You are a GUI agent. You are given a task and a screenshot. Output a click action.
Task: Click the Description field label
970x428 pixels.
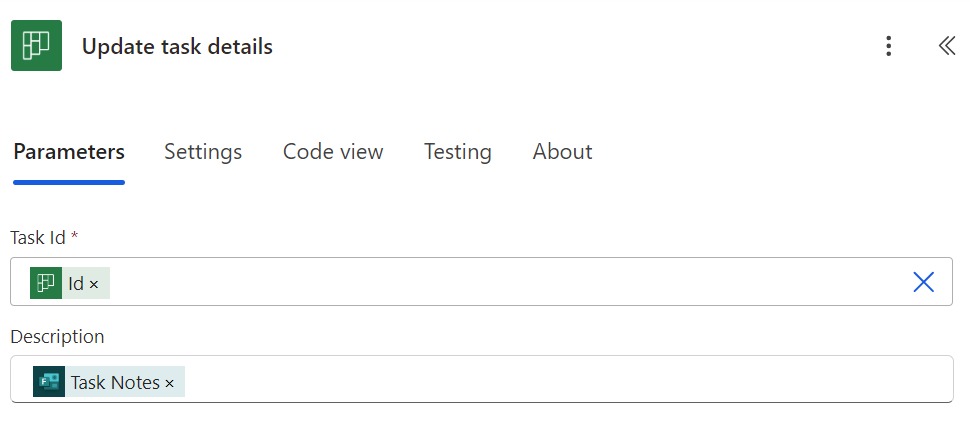[x=57, y=337]
